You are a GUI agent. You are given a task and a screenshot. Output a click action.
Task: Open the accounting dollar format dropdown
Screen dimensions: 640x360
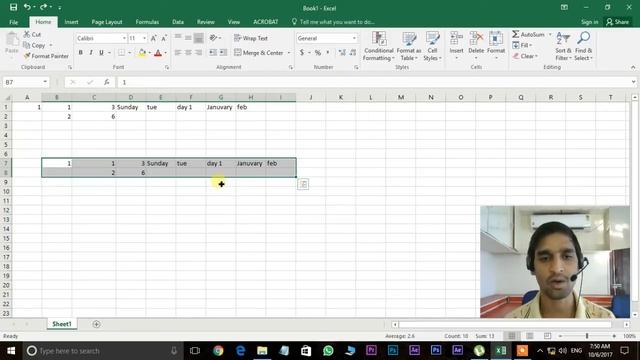tap(309, 53)
